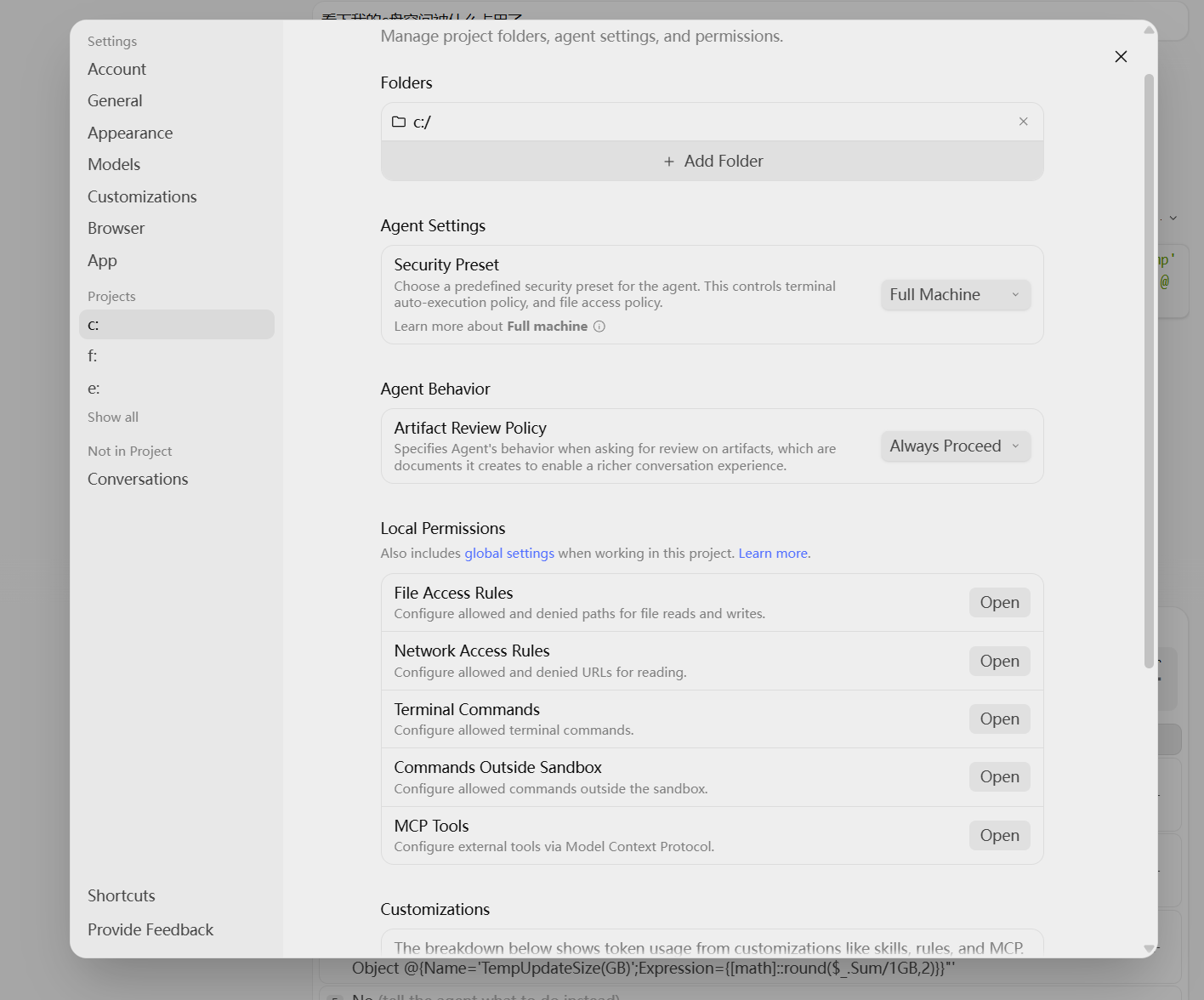1204x1000 pixels.
Task: Click the info icon beside Full machine
Action: point(599,327)
